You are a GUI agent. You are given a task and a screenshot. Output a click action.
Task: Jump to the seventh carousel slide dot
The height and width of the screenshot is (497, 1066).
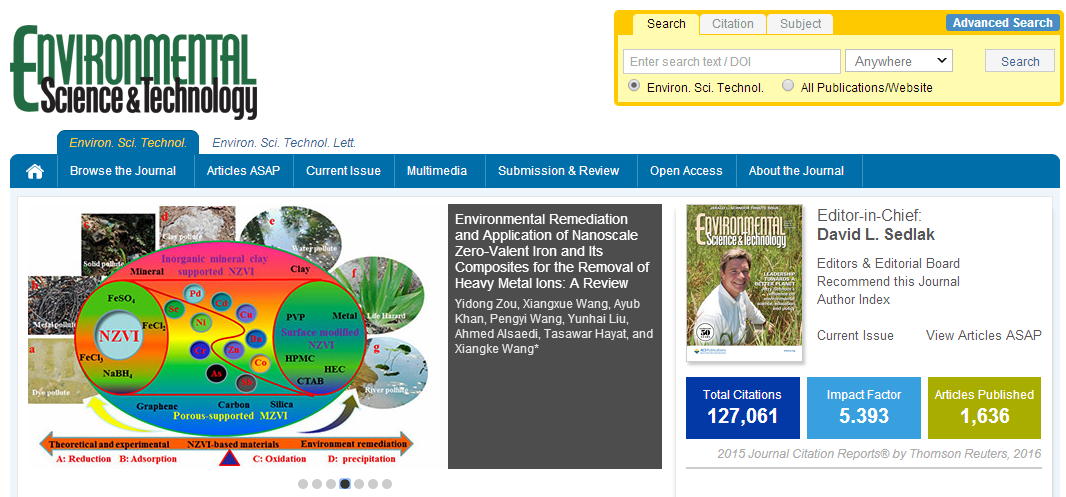[387, 484]
